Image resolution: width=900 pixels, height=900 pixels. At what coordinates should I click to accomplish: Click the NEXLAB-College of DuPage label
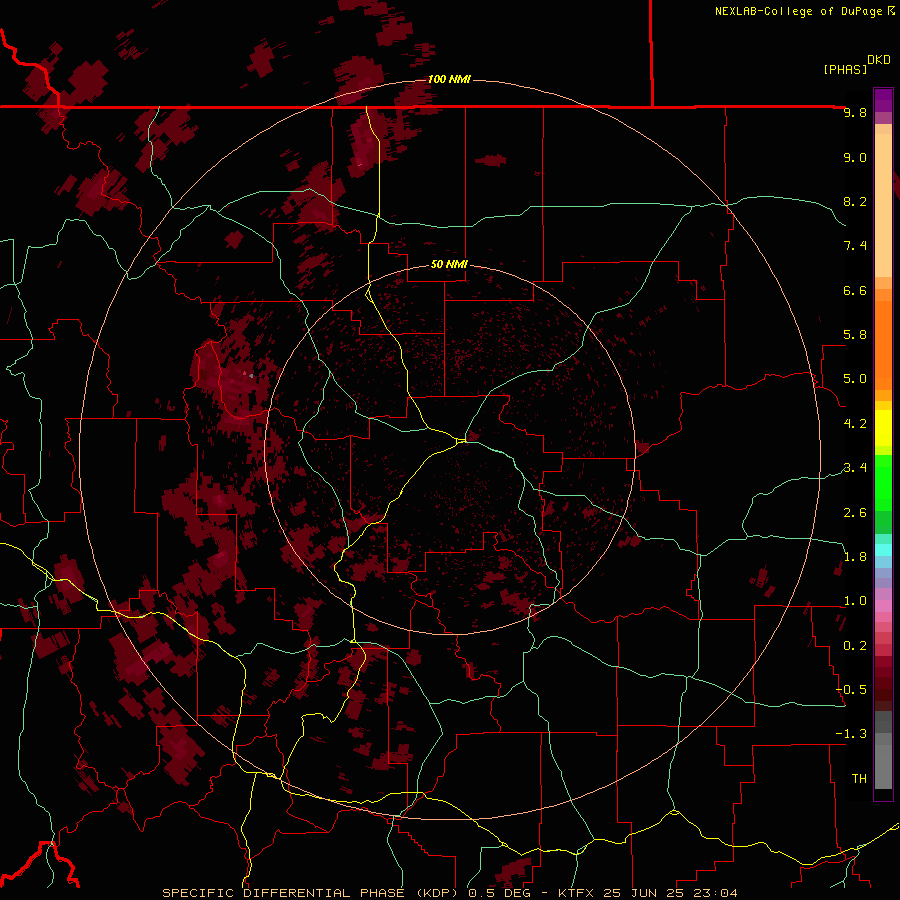(799, 11)
